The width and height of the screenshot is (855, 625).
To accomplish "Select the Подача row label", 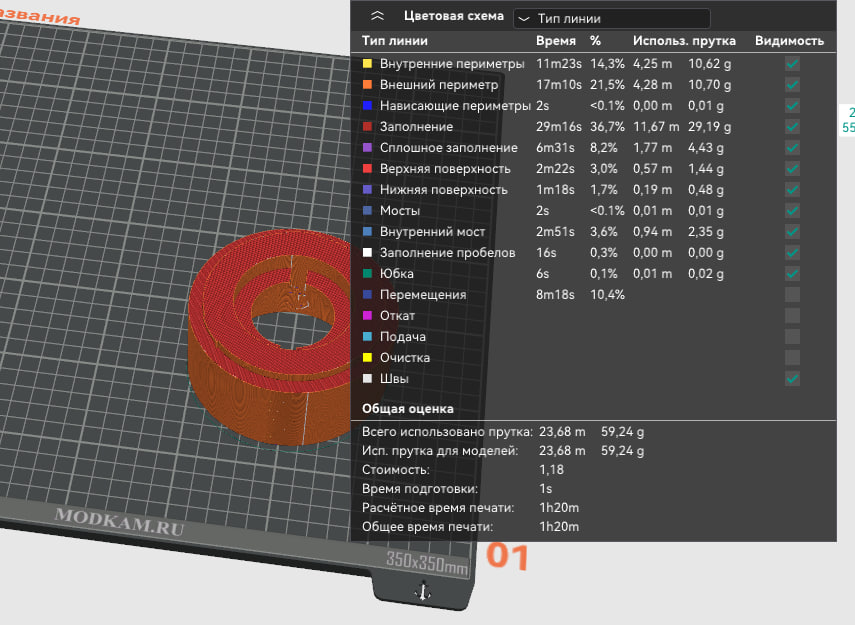I will pos(402,337).
